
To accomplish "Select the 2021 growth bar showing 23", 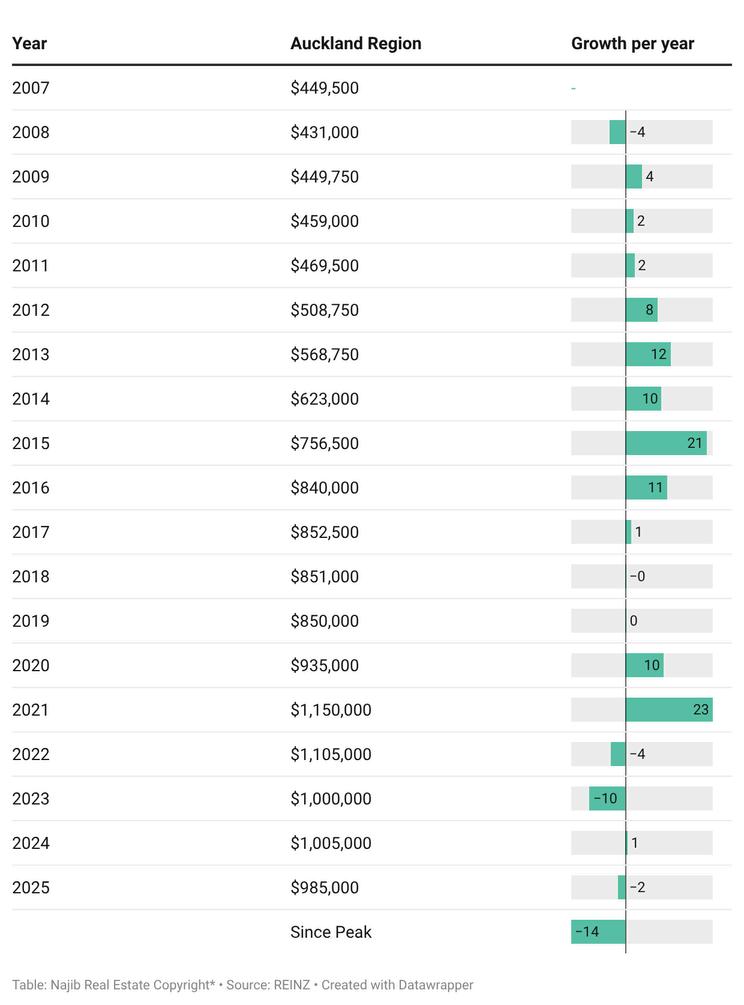I will [x=668, y=710].
